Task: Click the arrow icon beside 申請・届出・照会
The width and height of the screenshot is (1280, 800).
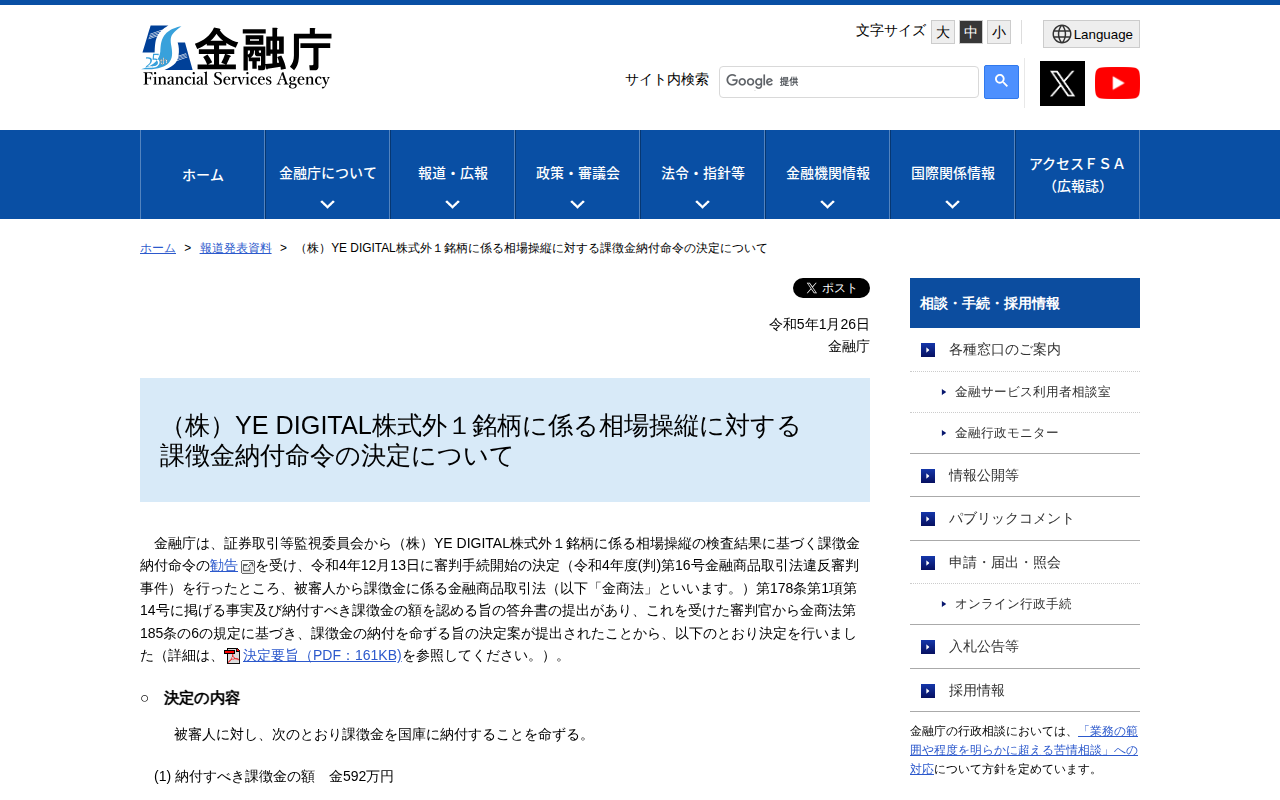Action: pos(928,563)
